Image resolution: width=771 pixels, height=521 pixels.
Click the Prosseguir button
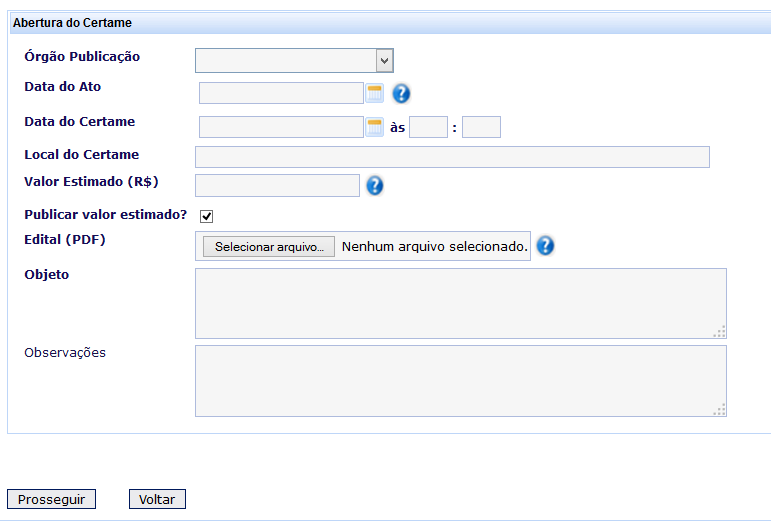(x=52, y=499)
